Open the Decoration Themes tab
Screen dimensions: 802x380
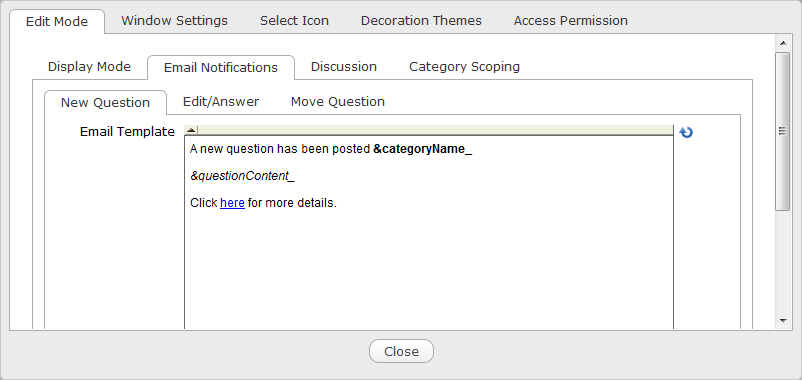tap(421, 21)
